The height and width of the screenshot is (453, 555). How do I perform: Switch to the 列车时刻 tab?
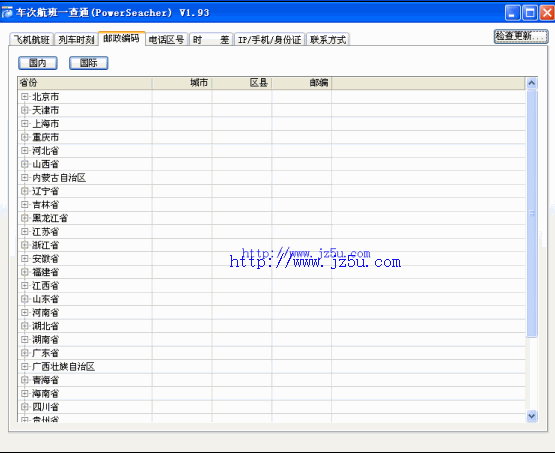(76, 39)
